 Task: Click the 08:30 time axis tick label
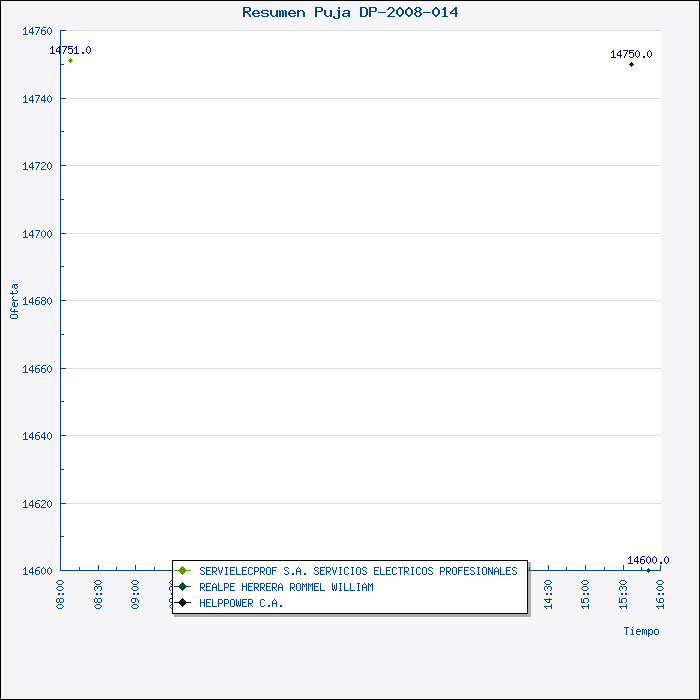pos(98,594)
